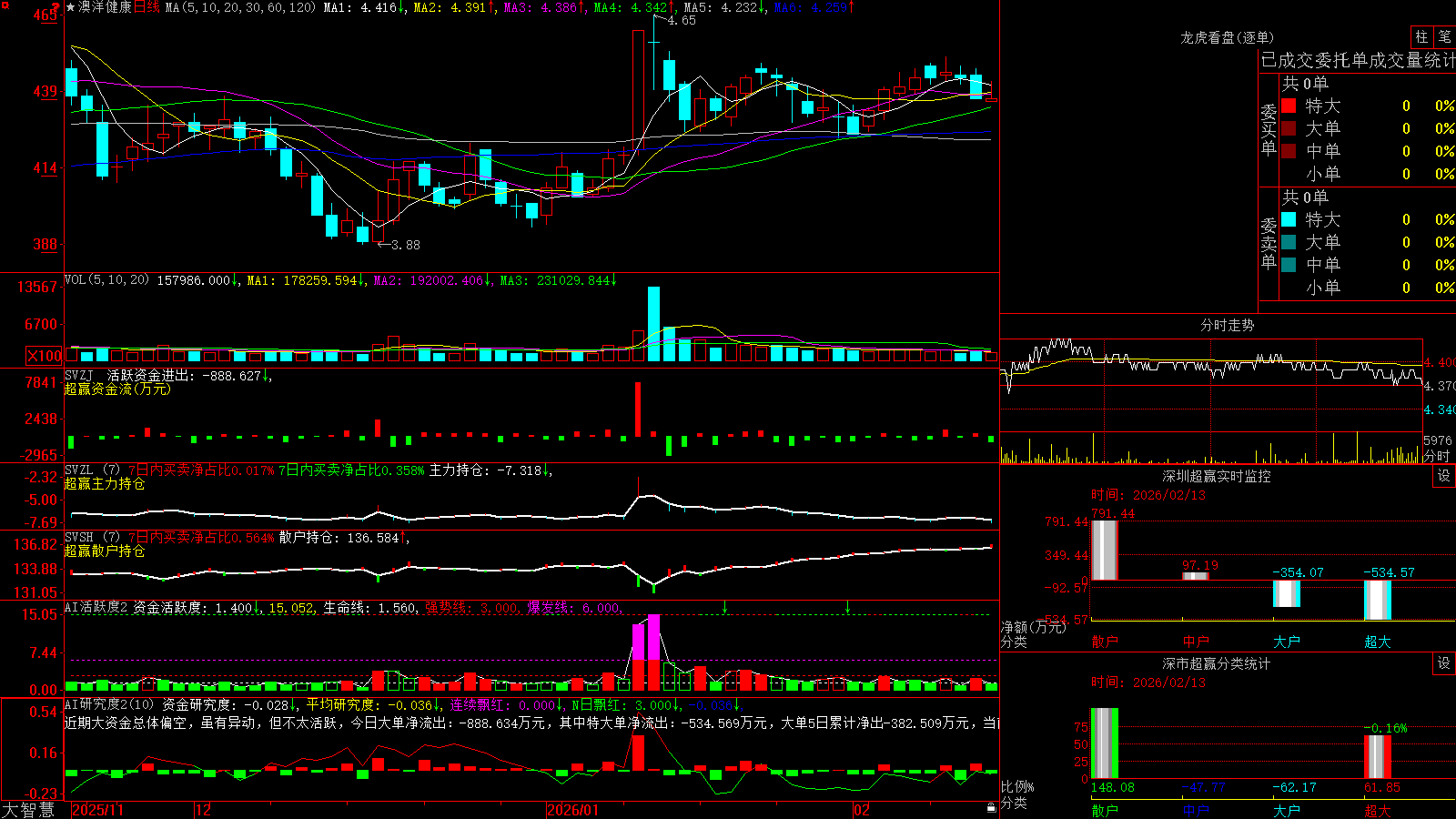Click teal 中单 swatch in 委卖单
1456x819 pixels.
1289,265
